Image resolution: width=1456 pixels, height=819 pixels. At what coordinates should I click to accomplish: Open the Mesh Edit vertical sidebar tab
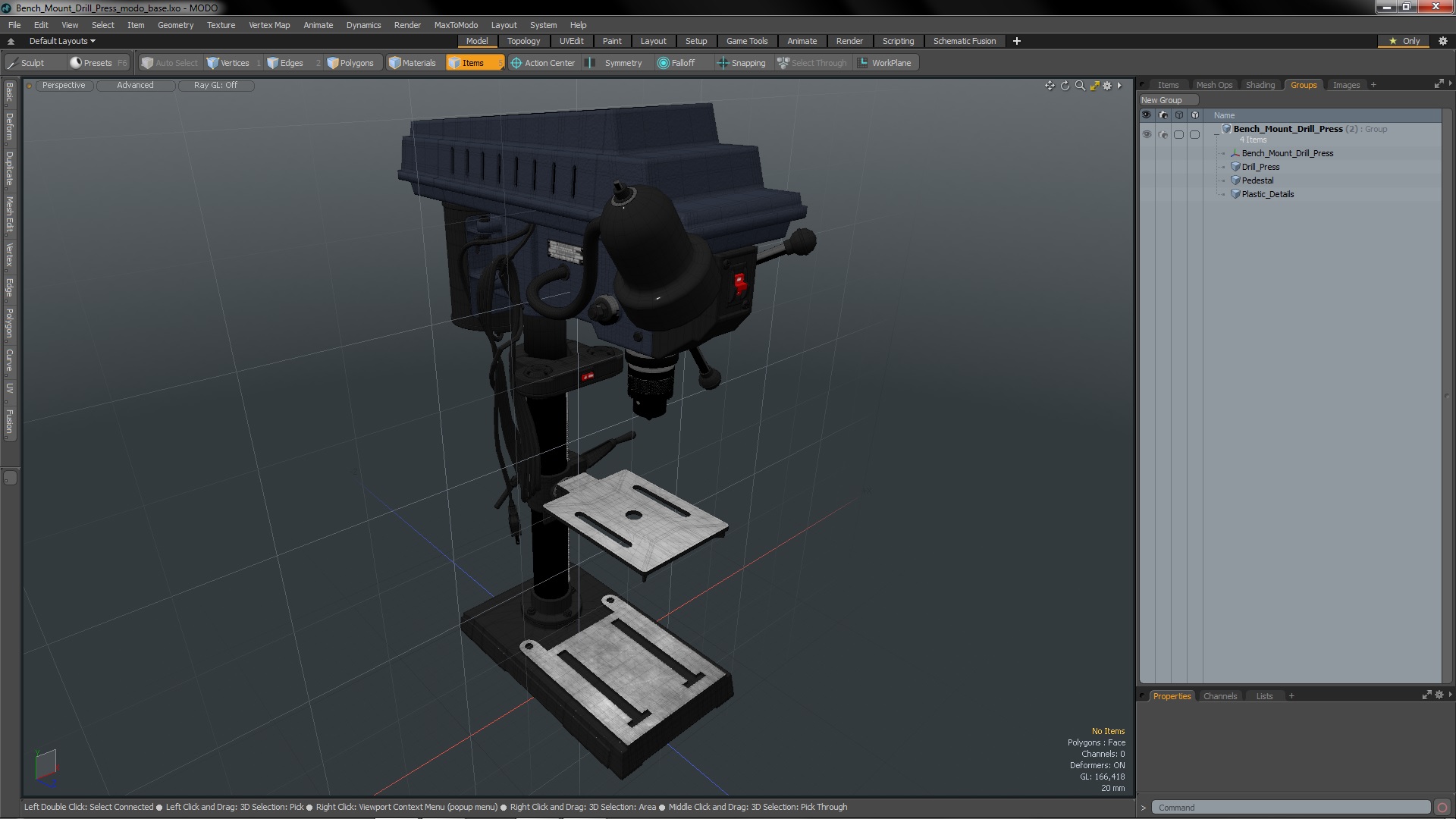[9, 214]
